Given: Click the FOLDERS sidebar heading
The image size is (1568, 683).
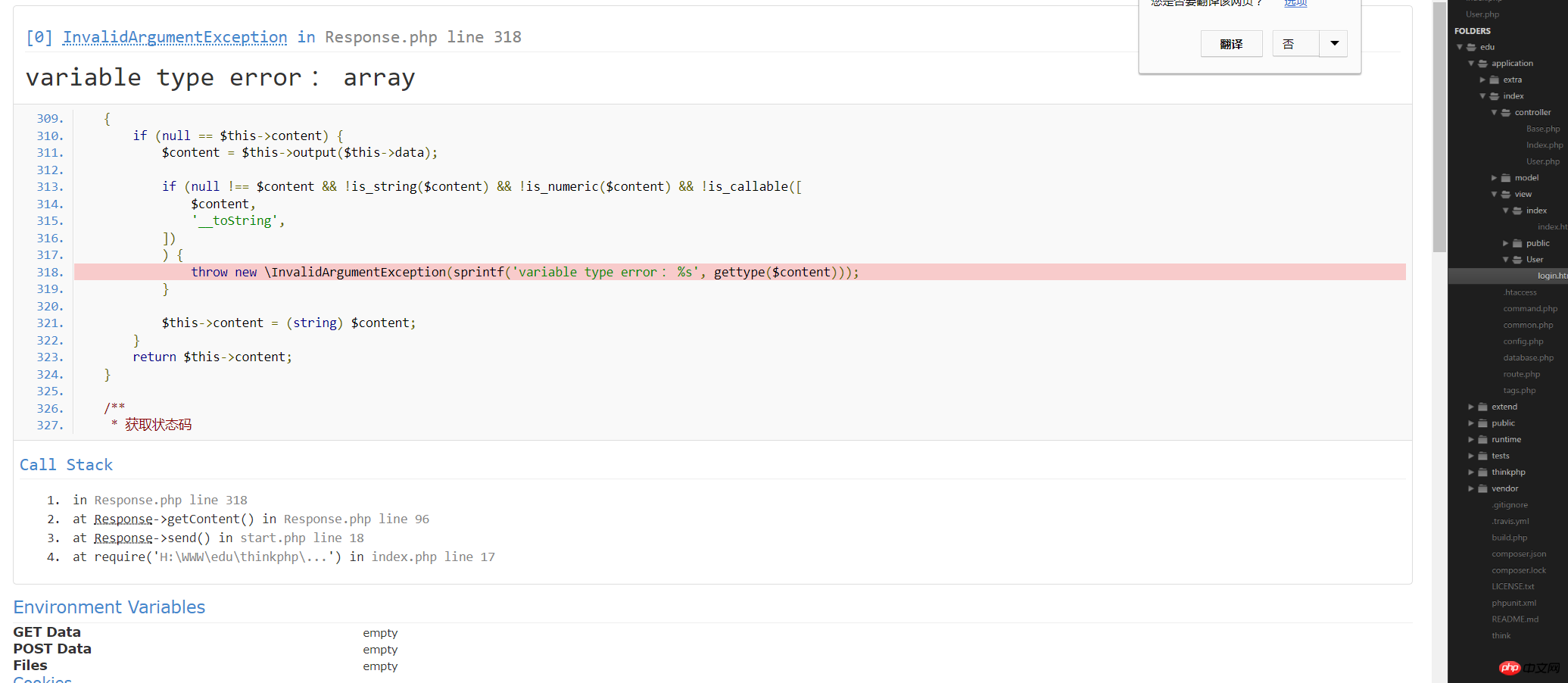Looking at the screenshot, I should pos(1472,31).
